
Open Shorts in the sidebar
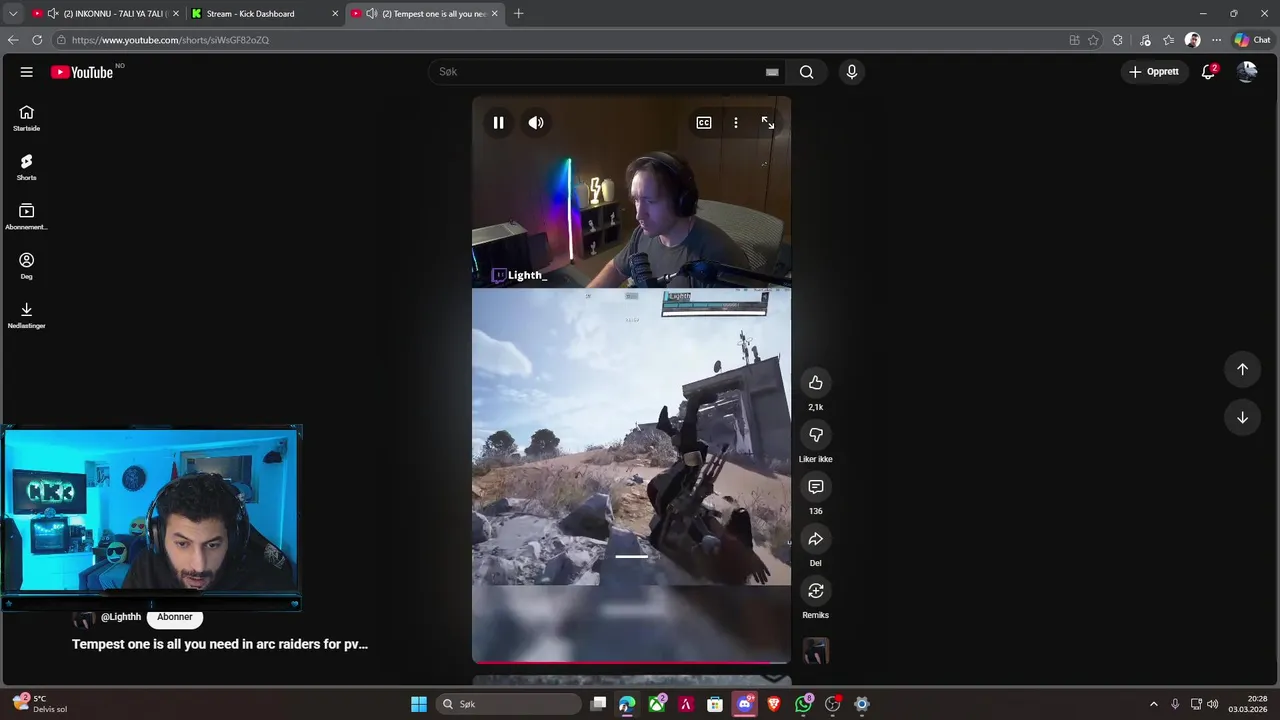[27, 167]
